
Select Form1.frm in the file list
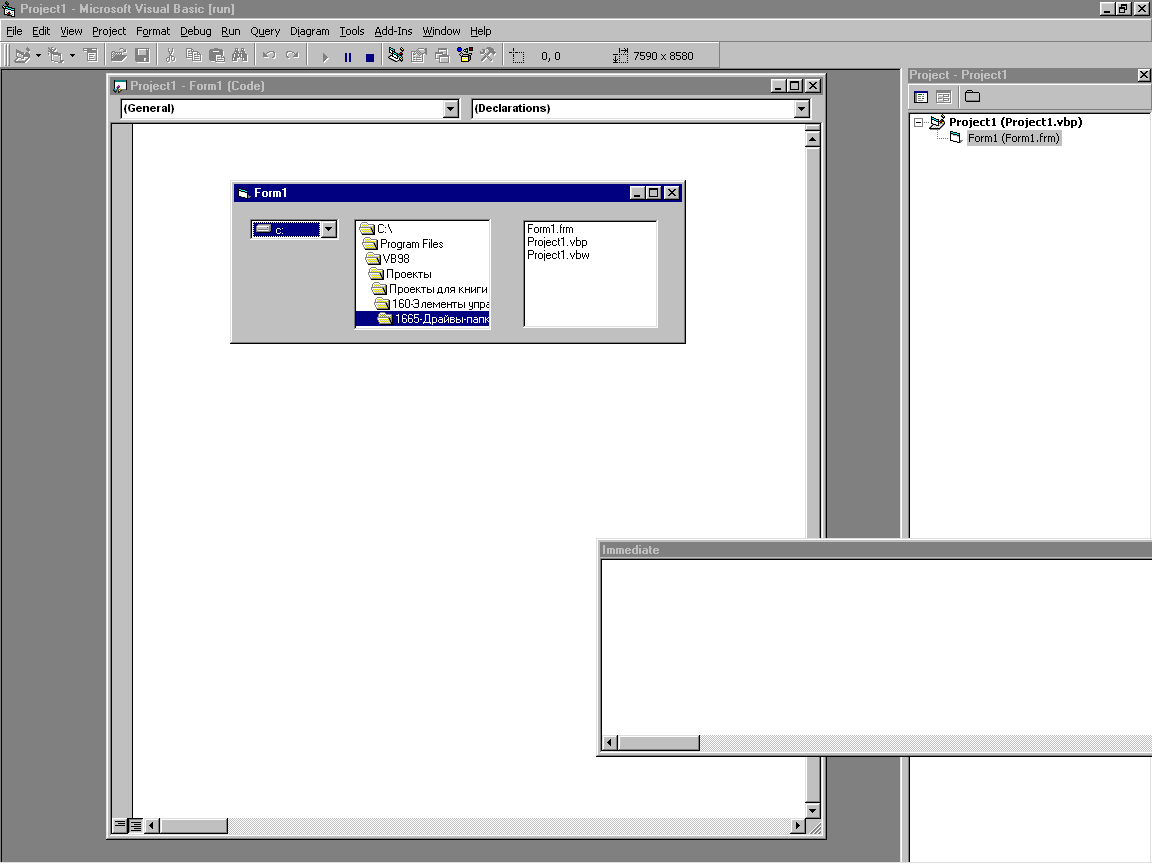point(550,229)
